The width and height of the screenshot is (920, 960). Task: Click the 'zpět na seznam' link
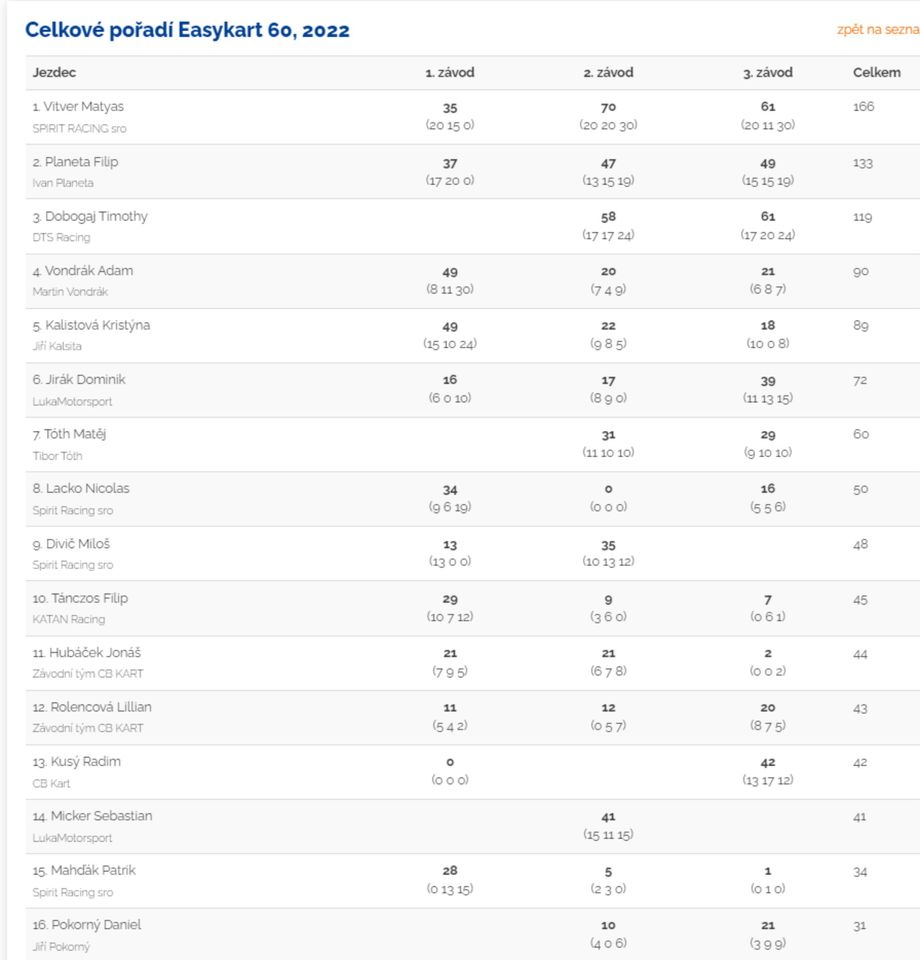[878, 30]
